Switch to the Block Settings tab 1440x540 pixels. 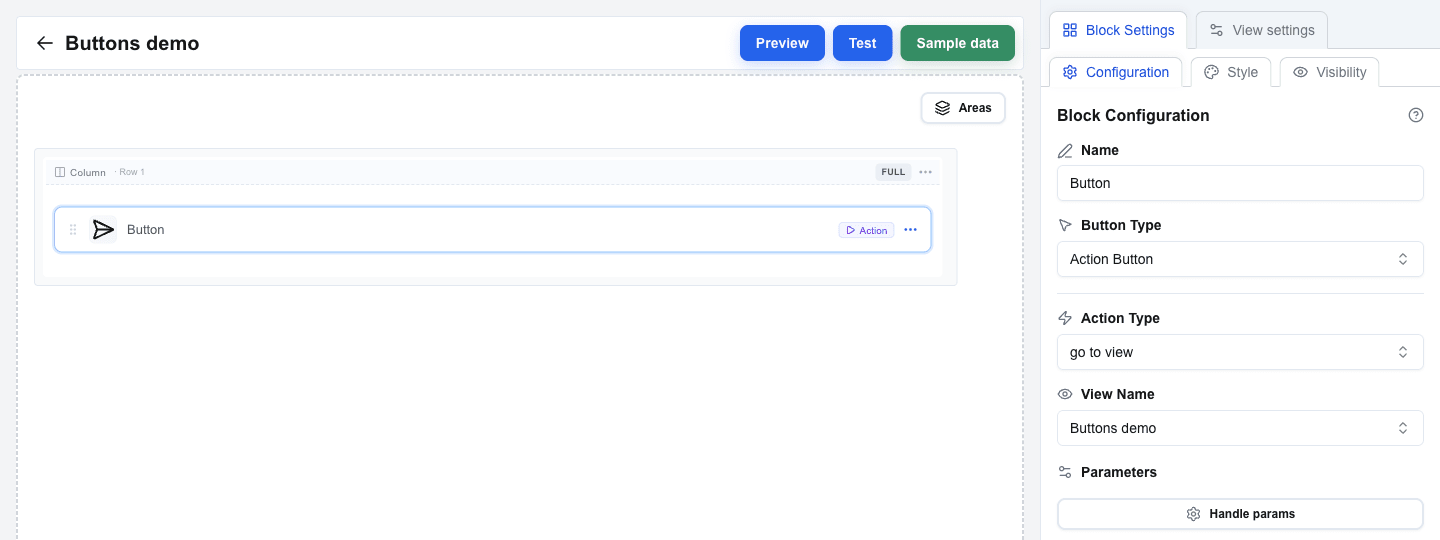tap(1118, 30)
